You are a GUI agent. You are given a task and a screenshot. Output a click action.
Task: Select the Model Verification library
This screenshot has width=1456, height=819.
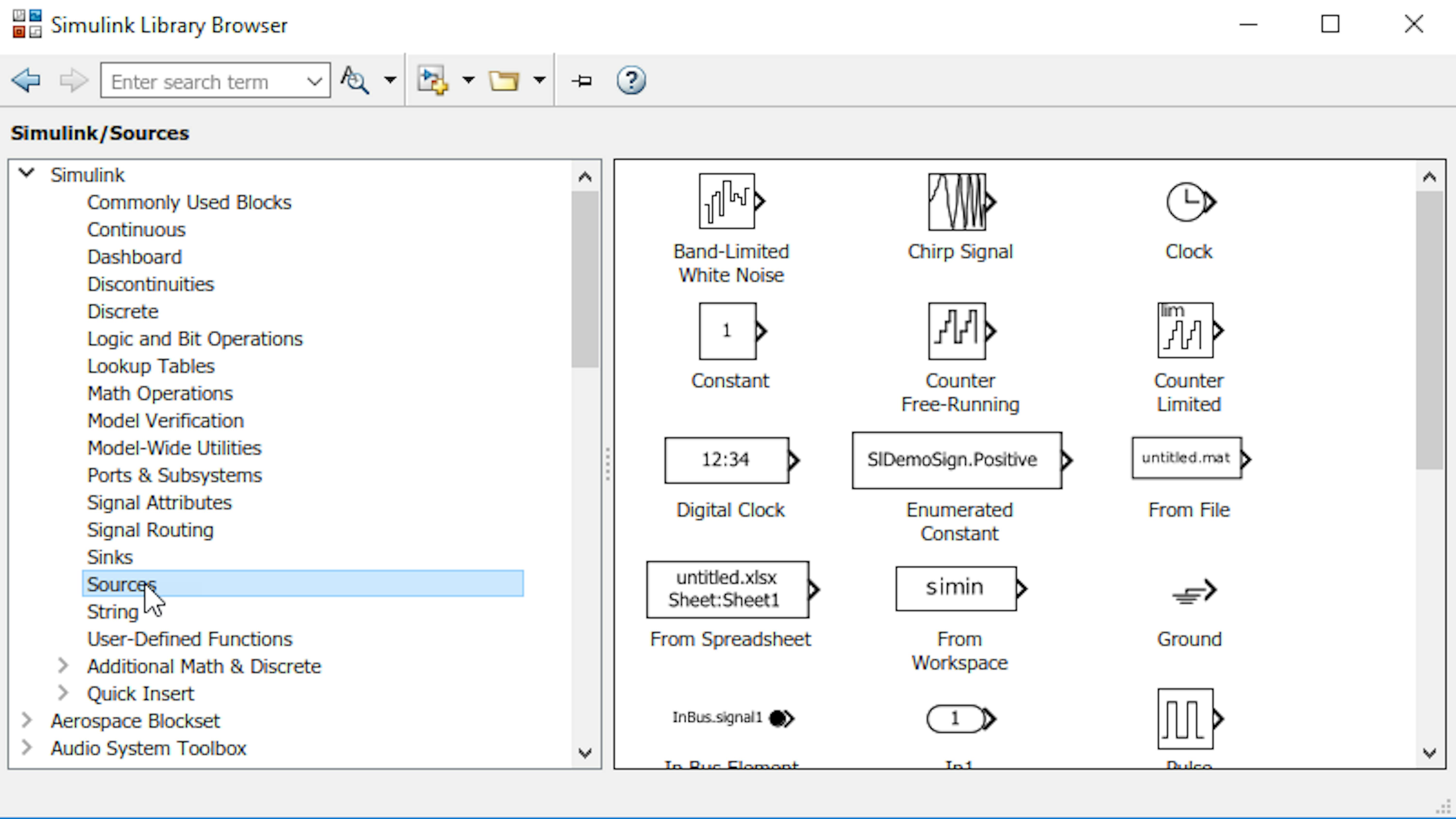[165, 421]
